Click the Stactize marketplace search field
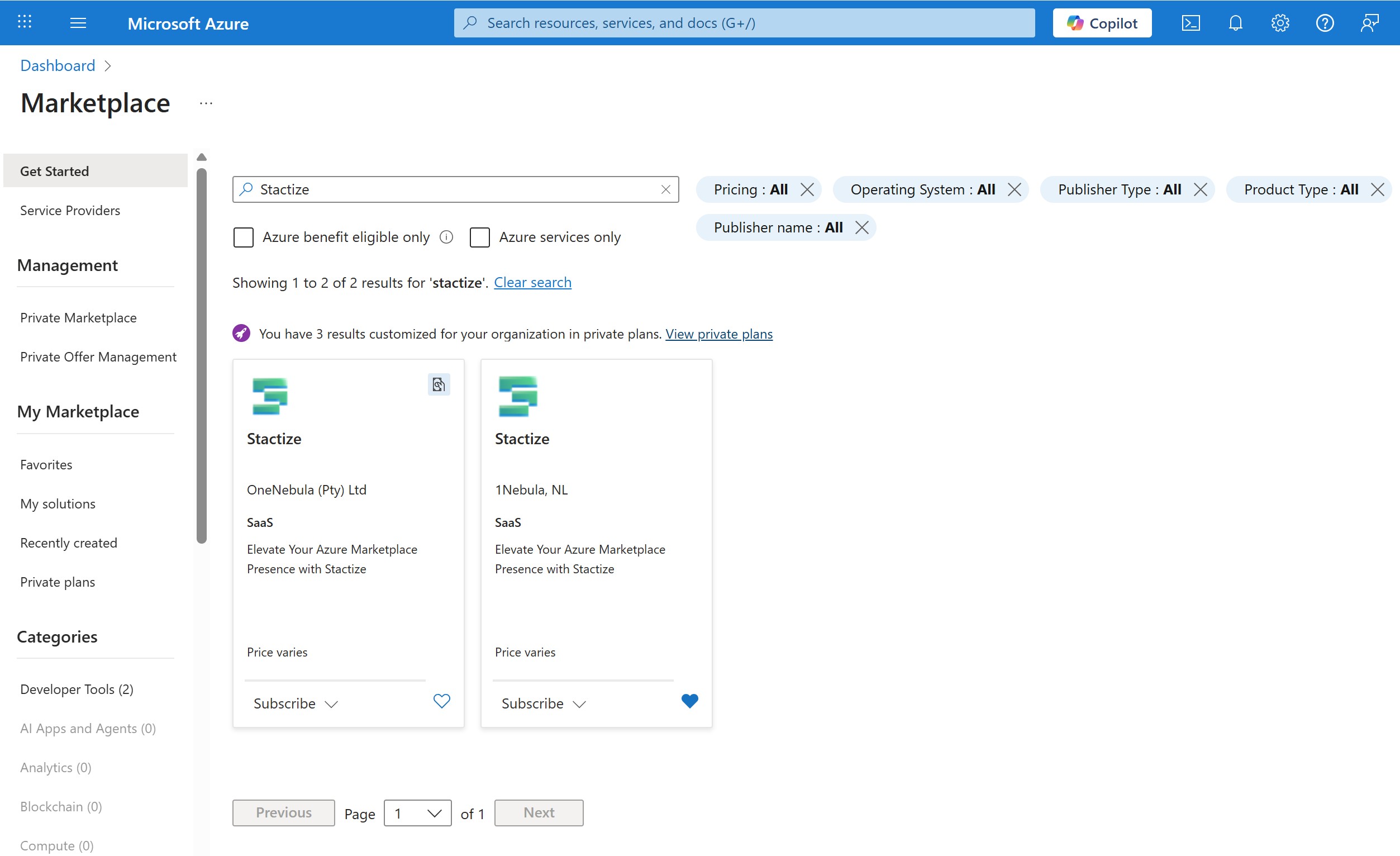 coord(455,189)
